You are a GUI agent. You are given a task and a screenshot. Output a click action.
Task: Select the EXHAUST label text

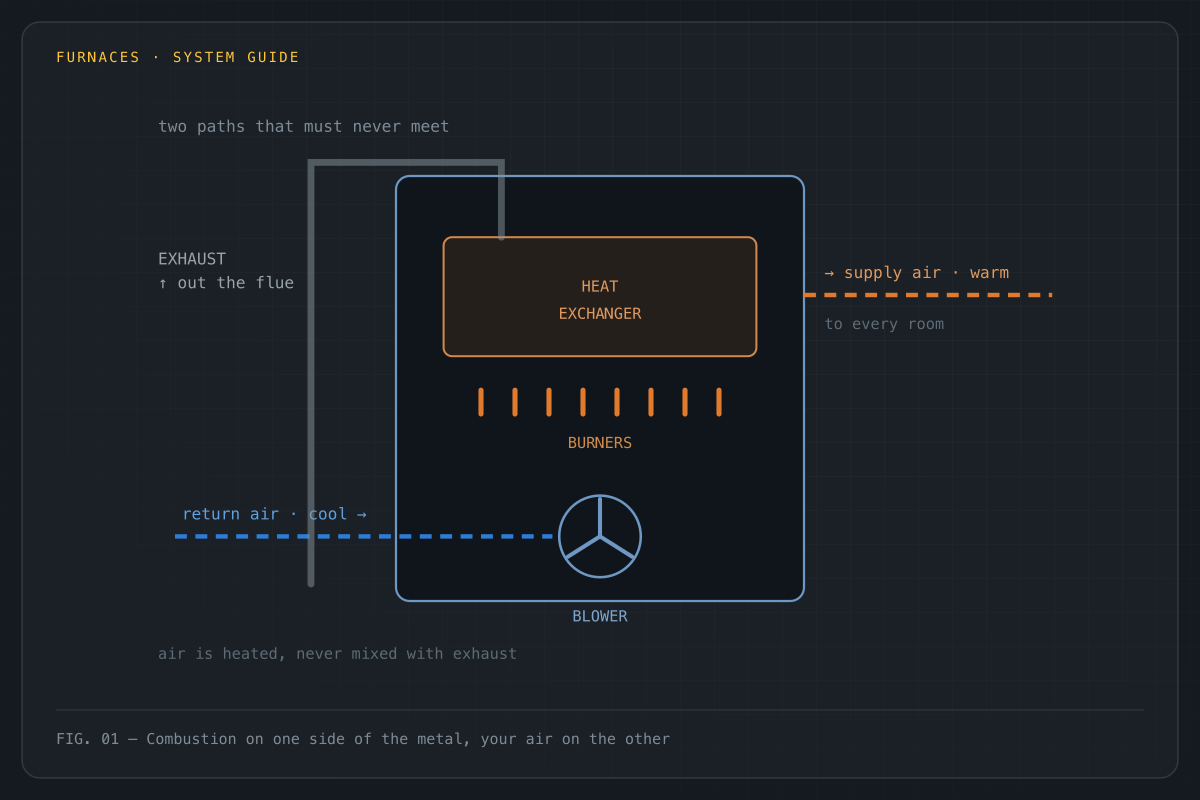tap(192, 259)
